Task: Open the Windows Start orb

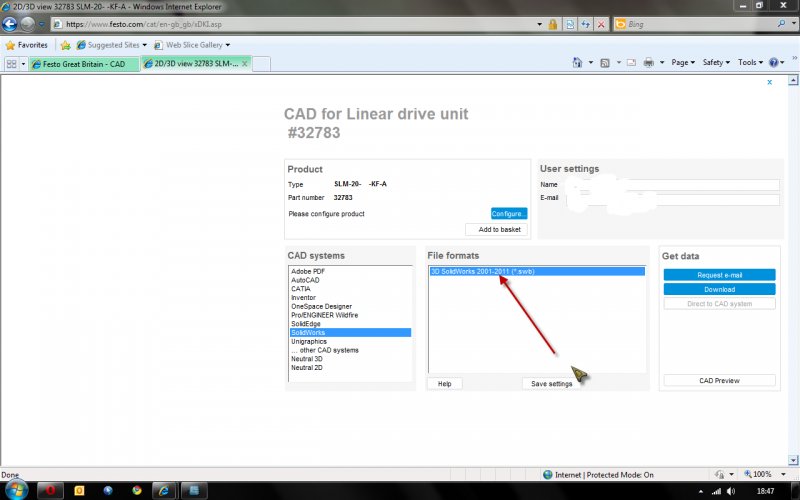Action: click(x=15, y=490)
